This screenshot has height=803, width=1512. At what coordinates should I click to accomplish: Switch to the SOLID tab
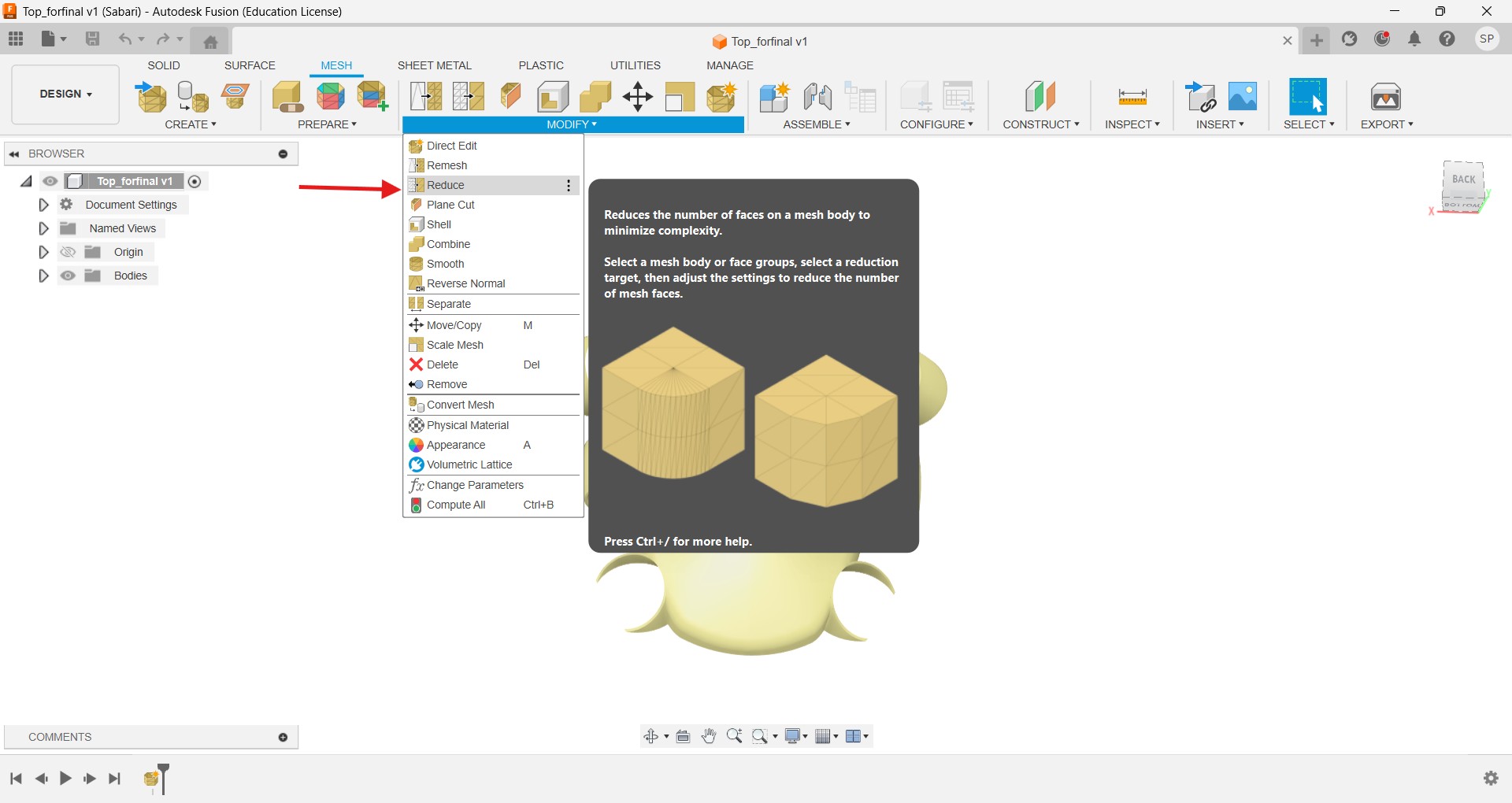[x=164, y=65]
